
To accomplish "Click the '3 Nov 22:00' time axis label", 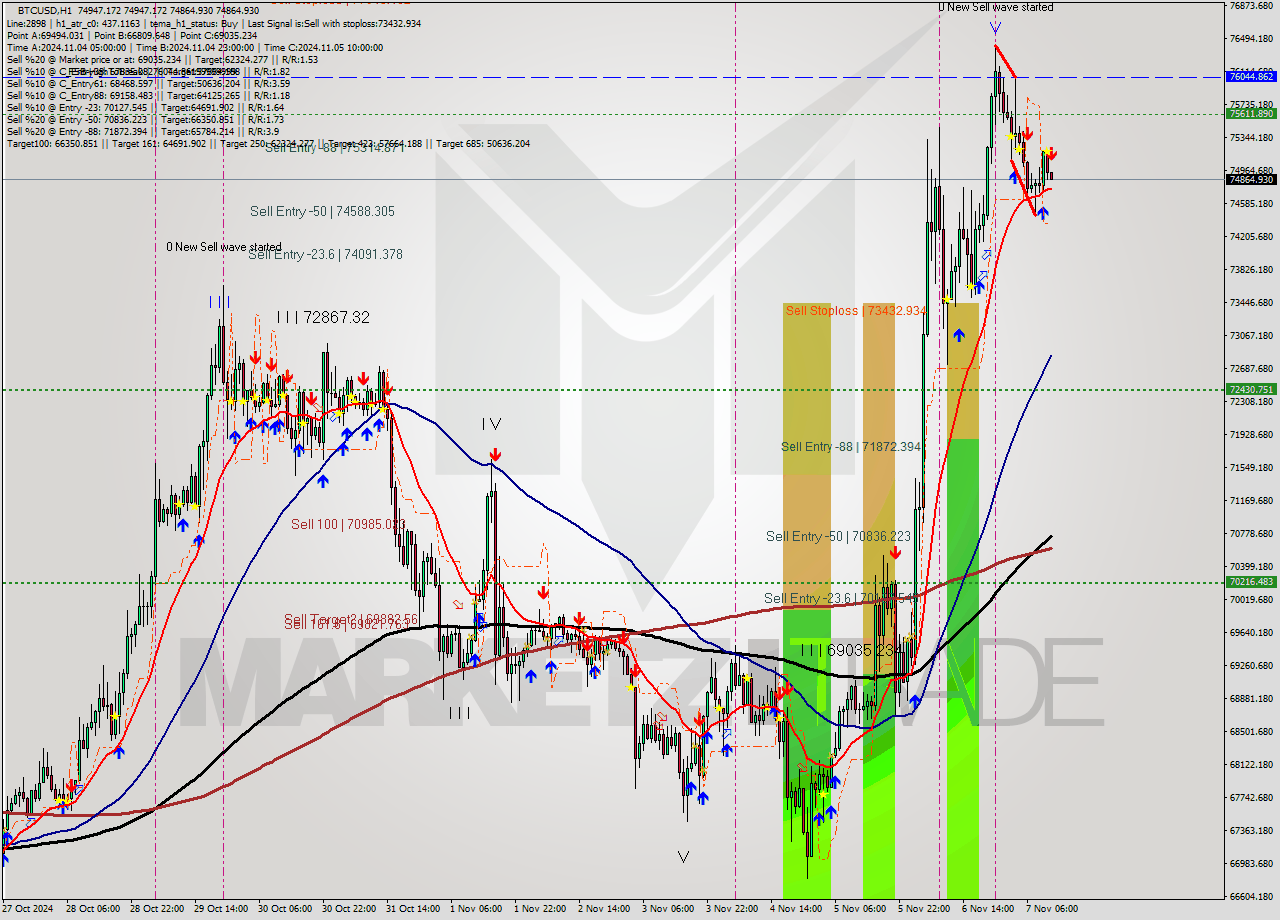I will coord(733,909).
